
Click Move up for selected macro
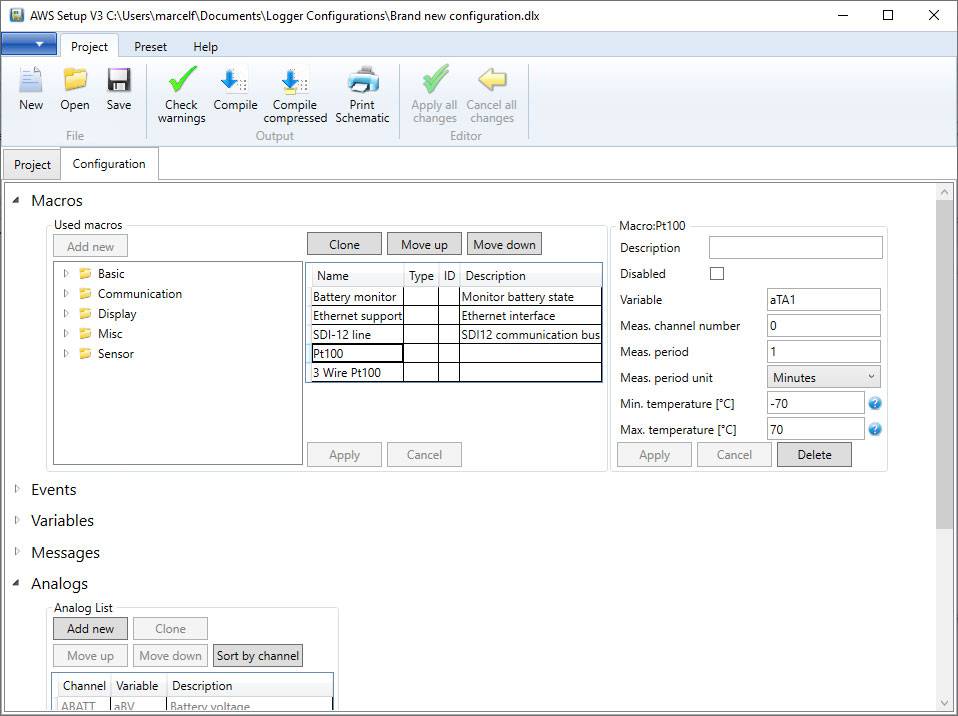click(x=424, y=244)
